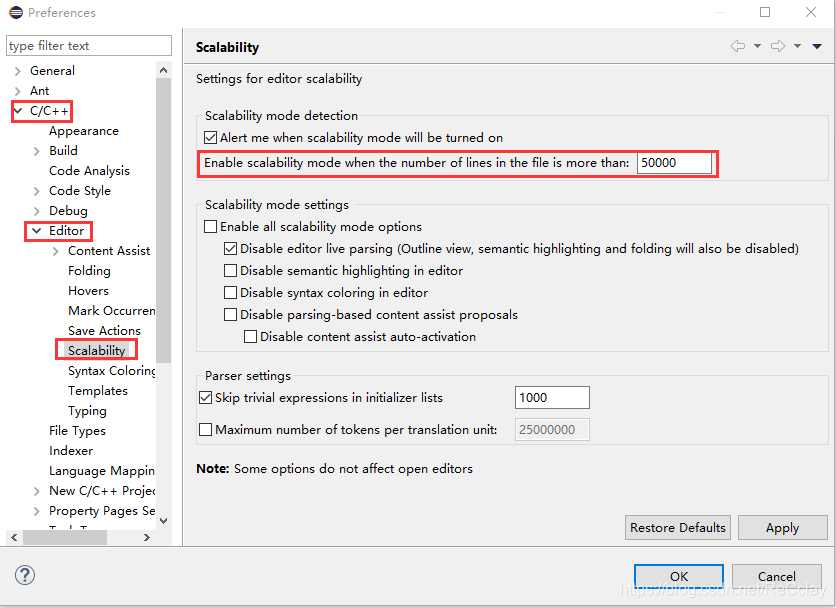
Task: Go back using the back arrow icon
Action: (x=738, y=46)
